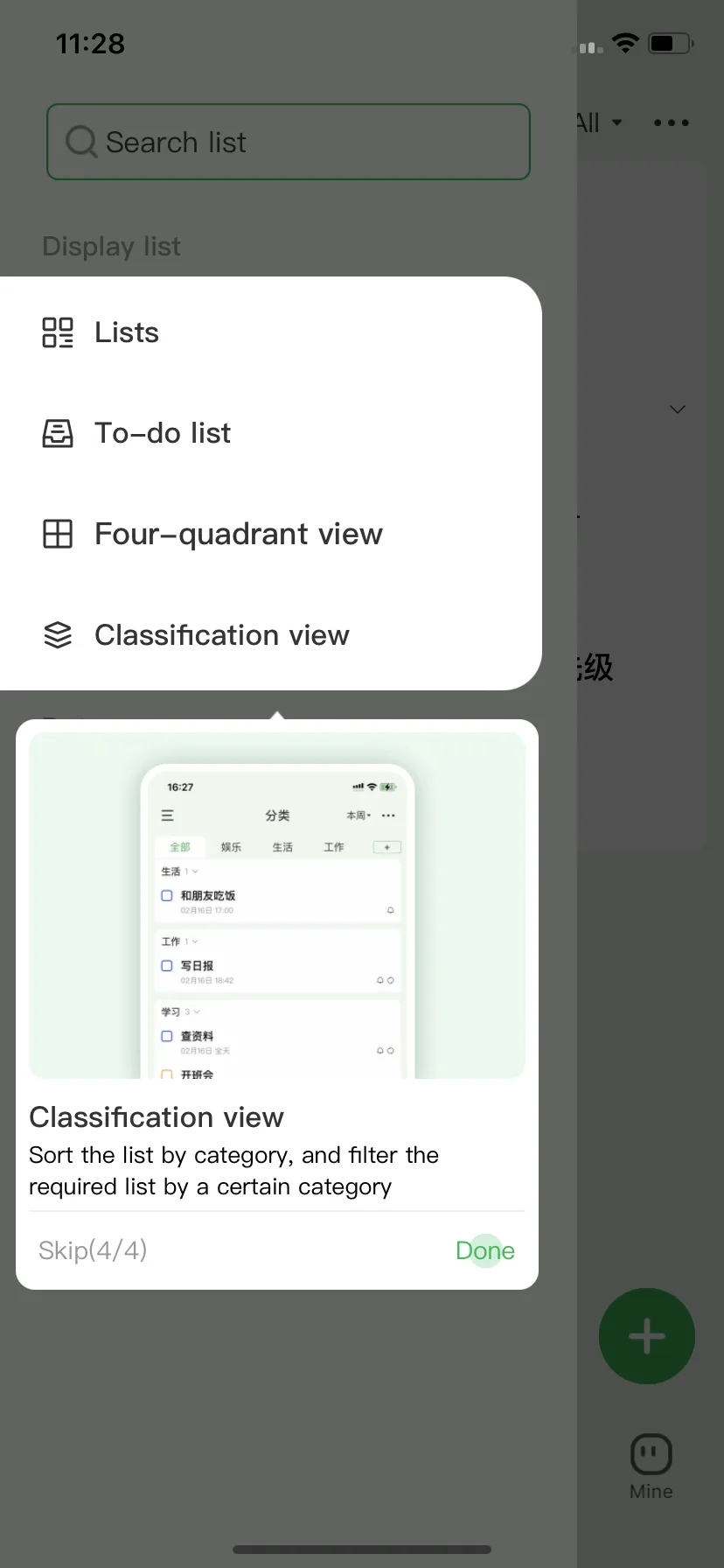The image size is (724, 1568).
Task: Click the Four-quadrant view grid icon
Action: (58, 534)
